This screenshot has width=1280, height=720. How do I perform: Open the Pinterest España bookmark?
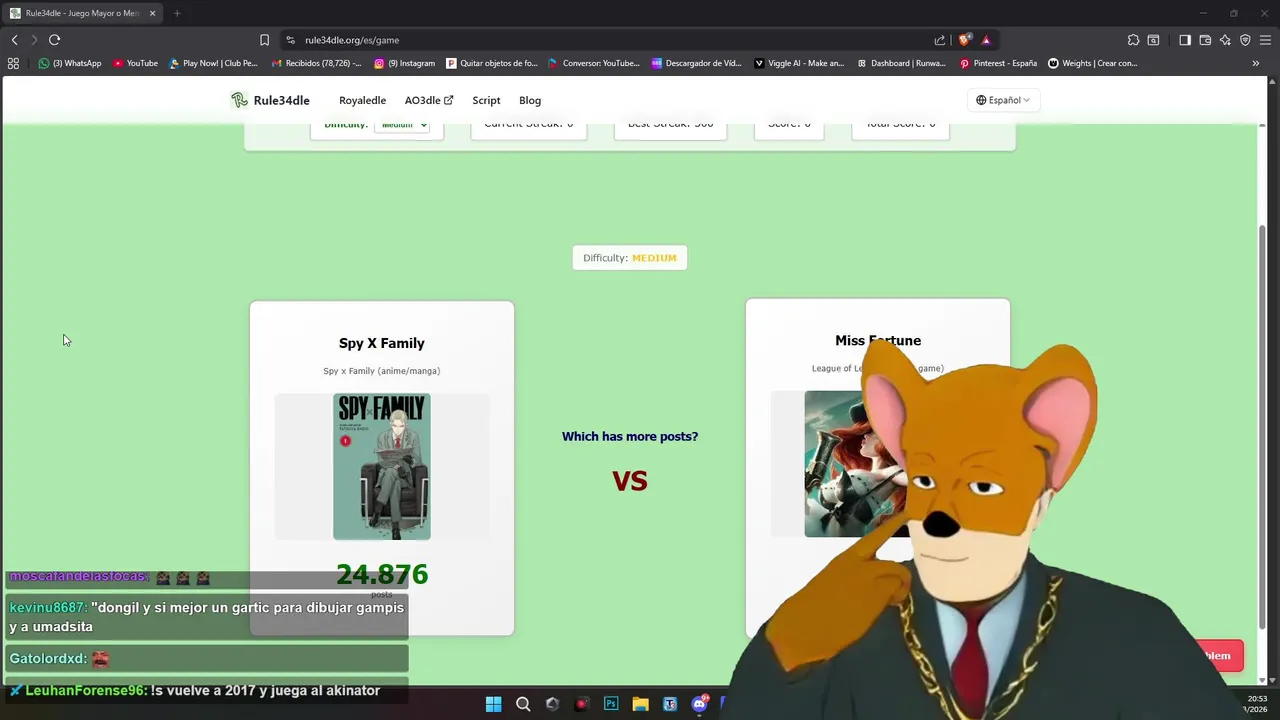tap(998, 63)
